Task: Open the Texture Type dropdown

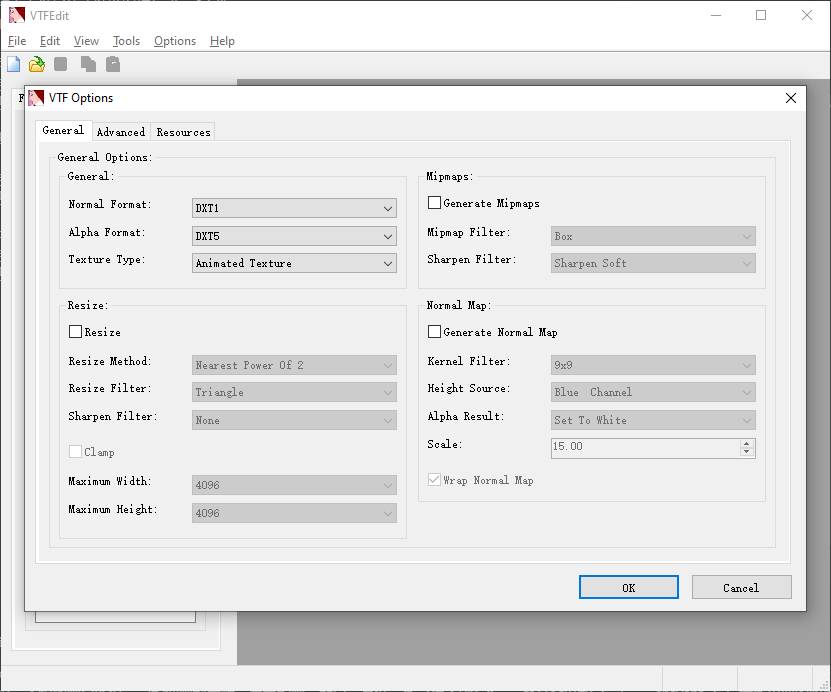Action: tap(294, 263)
